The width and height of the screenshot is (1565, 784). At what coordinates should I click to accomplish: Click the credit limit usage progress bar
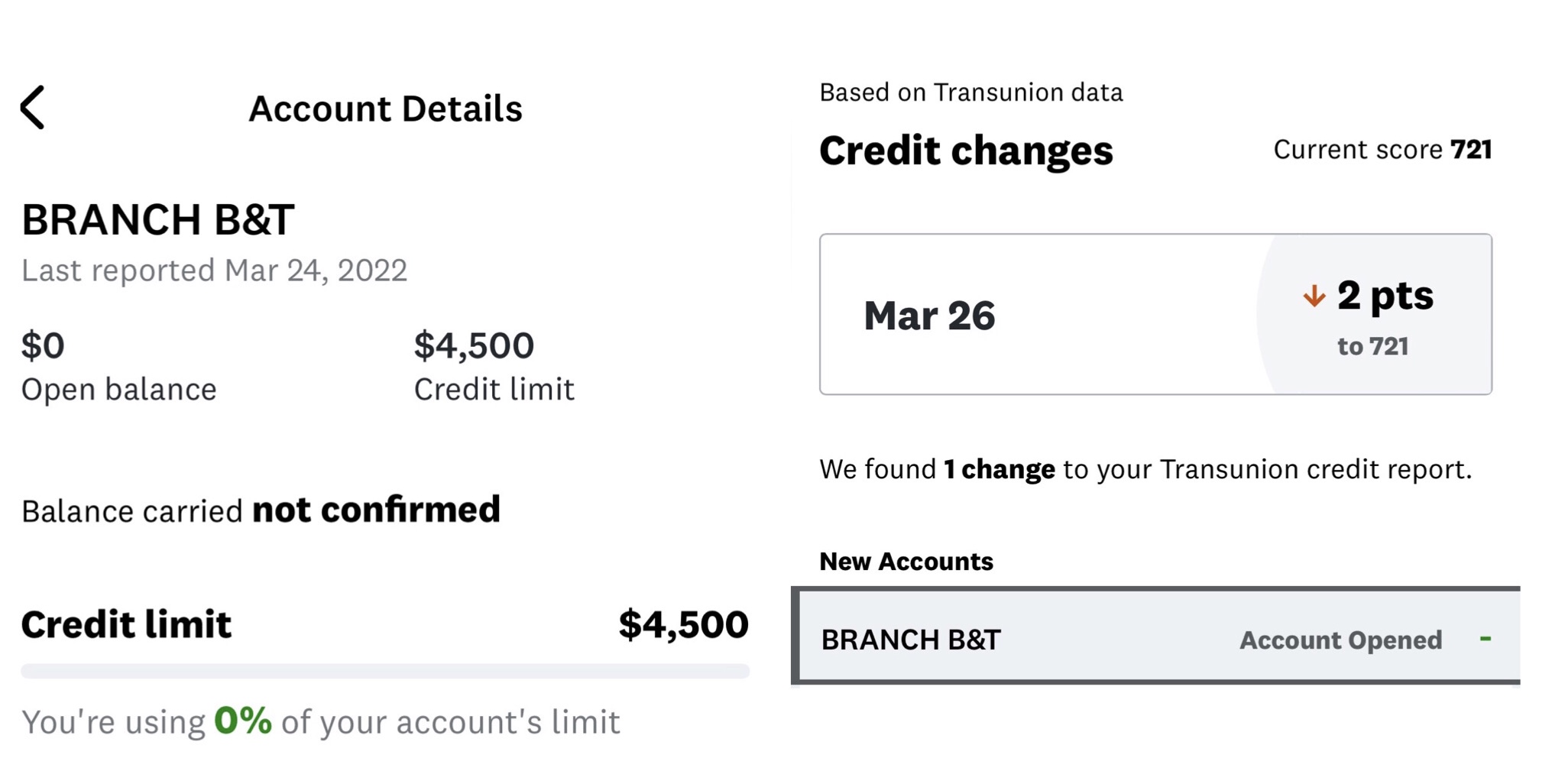385,671
